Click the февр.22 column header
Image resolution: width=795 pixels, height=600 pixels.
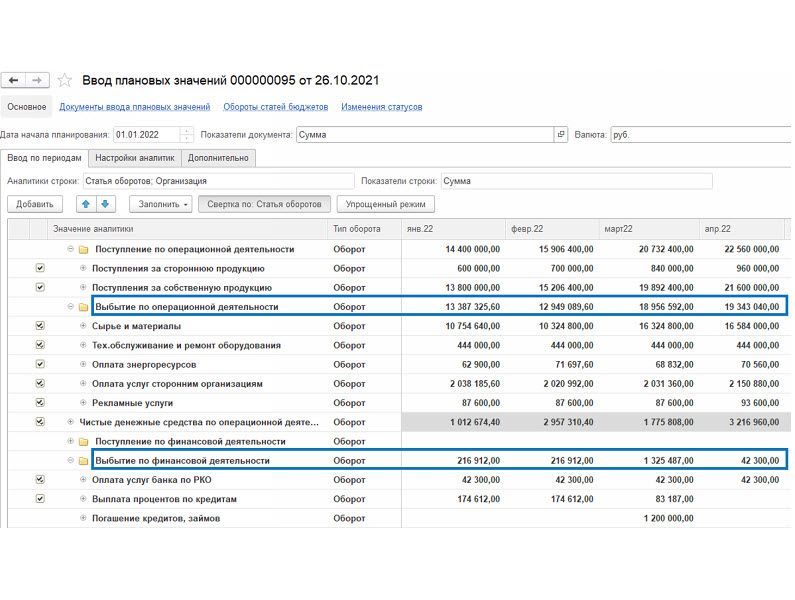pyautogui.click(x=552, y=229)
